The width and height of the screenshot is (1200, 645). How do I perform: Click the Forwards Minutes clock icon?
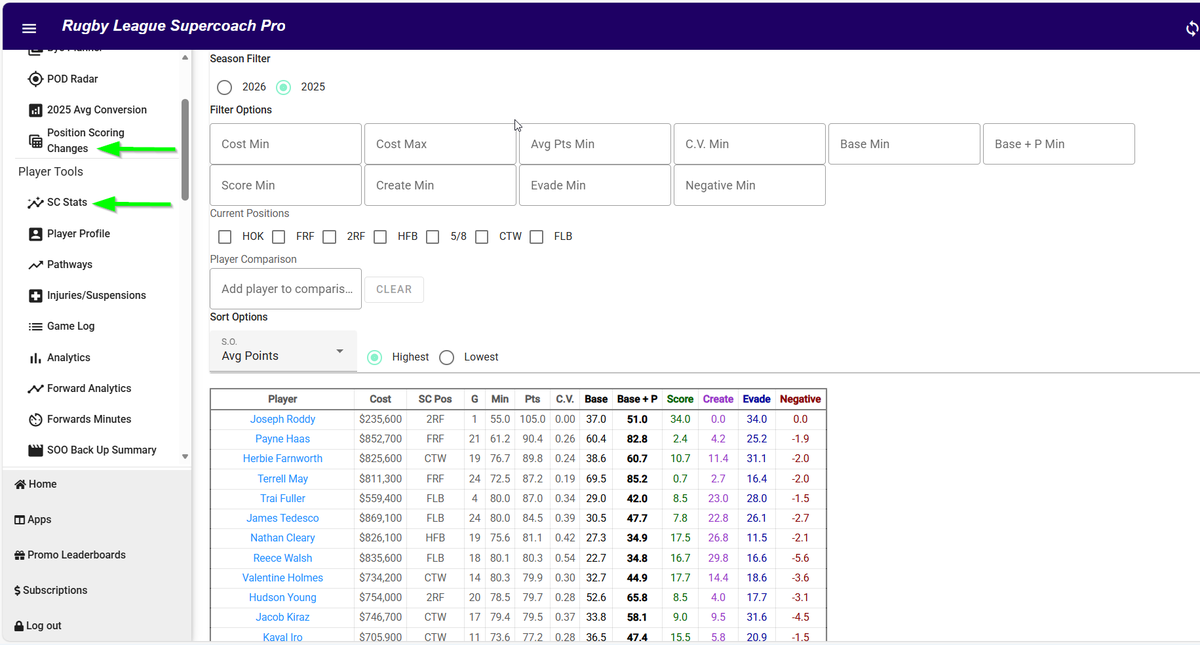(36, 420)
